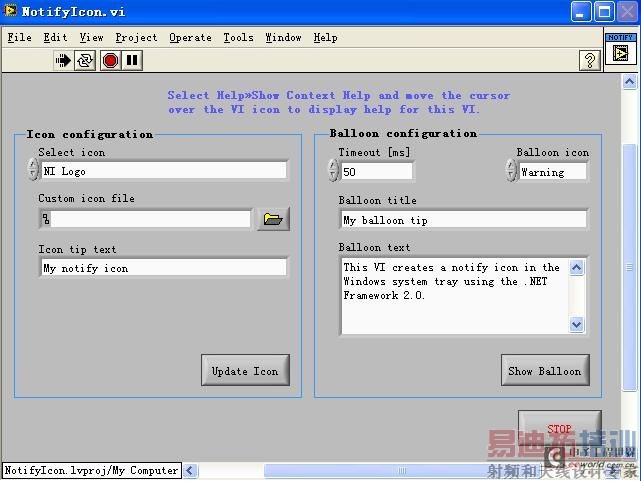This screenshot has height=481, width=641.
Task: Click the Balloon title input field
Action: point(463,220)
